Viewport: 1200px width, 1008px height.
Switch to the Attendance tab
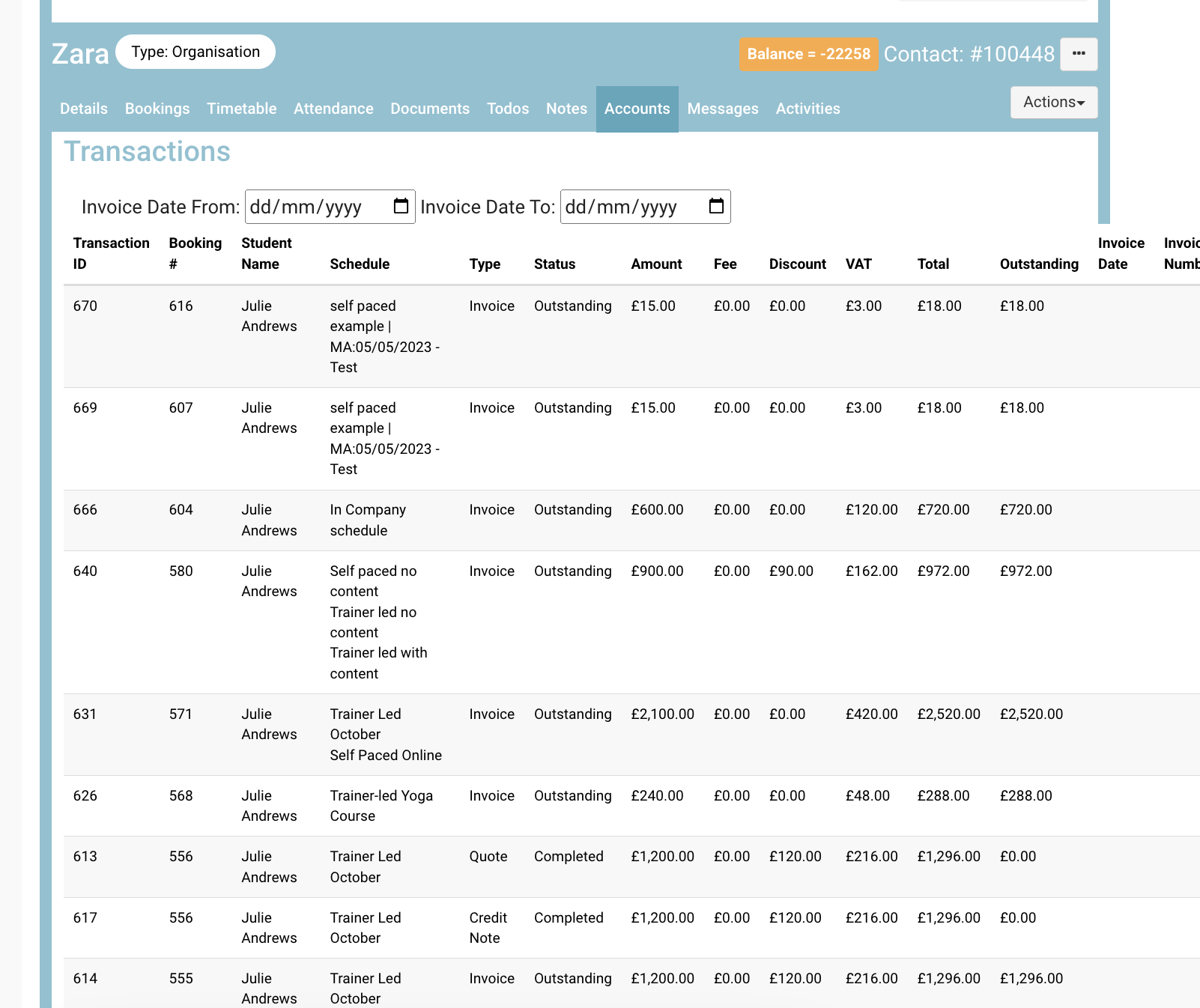(333, 109)
